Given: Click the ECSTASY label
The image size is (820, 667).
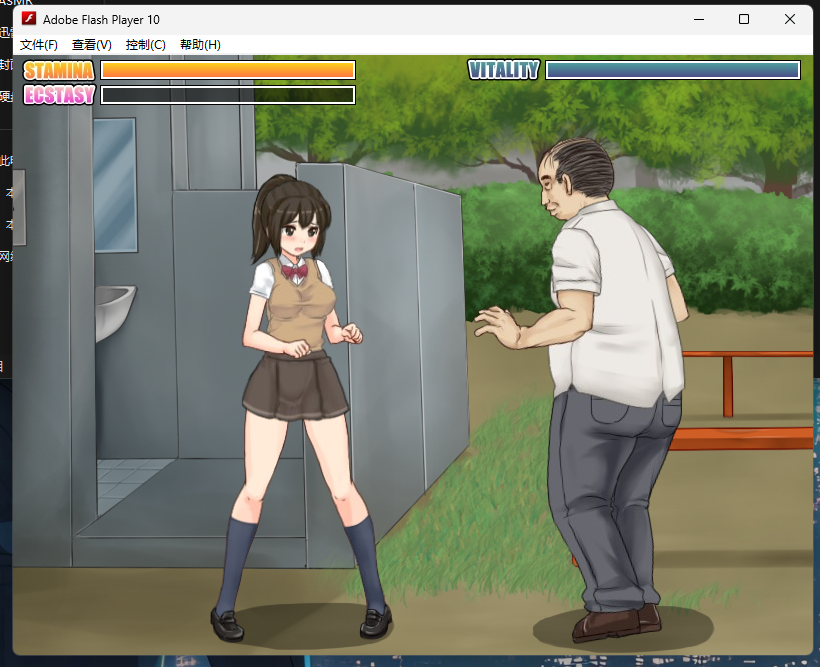Looking at the screenshot, I should [59, 95].
